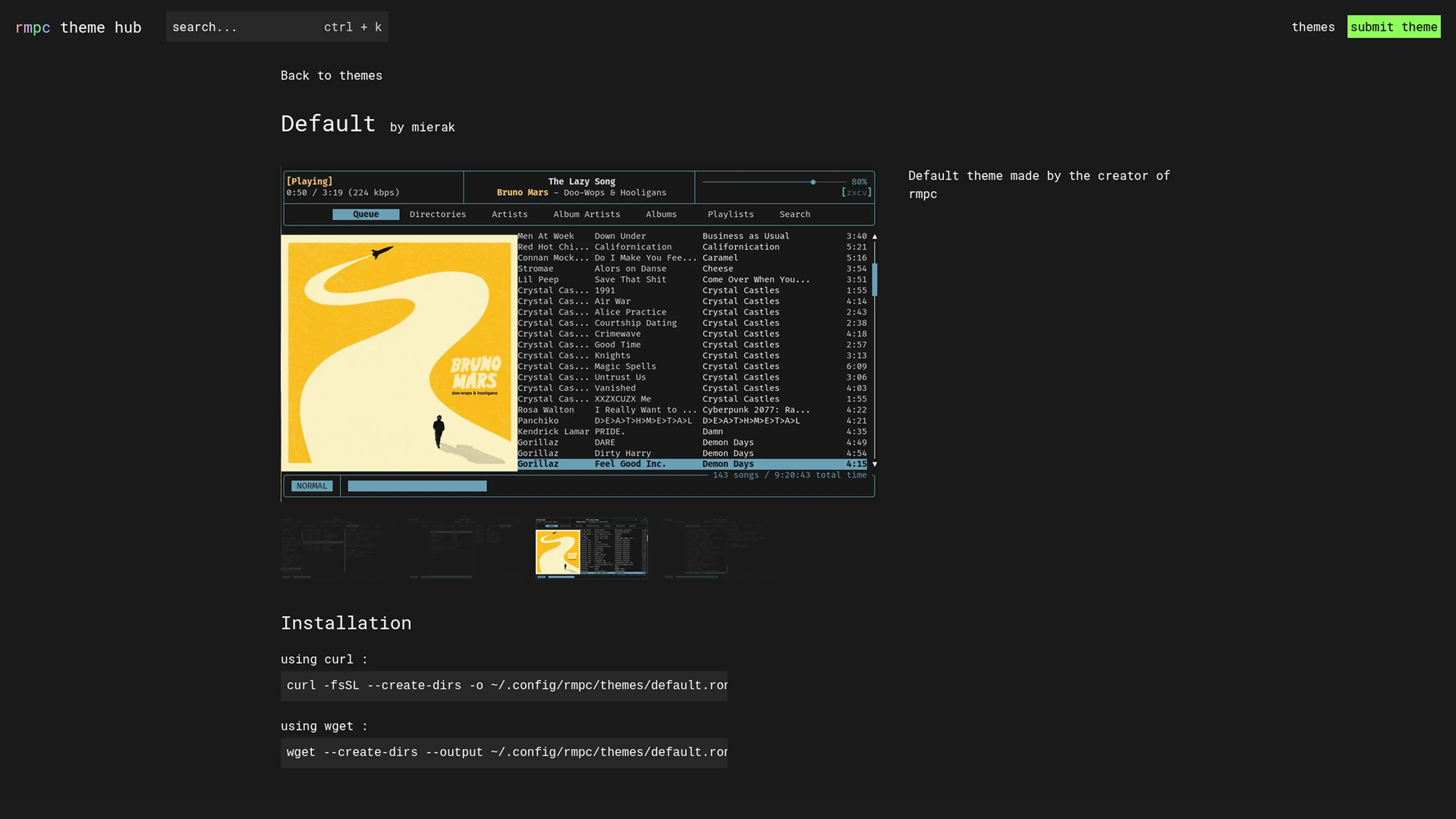This screenshot has width=1456, height=819.
Task: Click the curl install command block
Action: (x=504, y=685)
